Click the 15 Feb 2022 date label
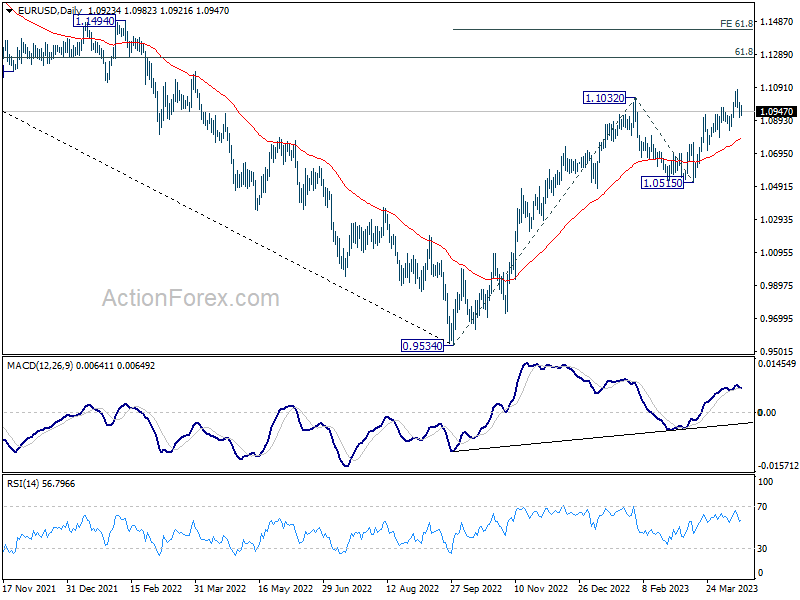Viewport: 800px width, 600px height. click(x=156, y=588)
